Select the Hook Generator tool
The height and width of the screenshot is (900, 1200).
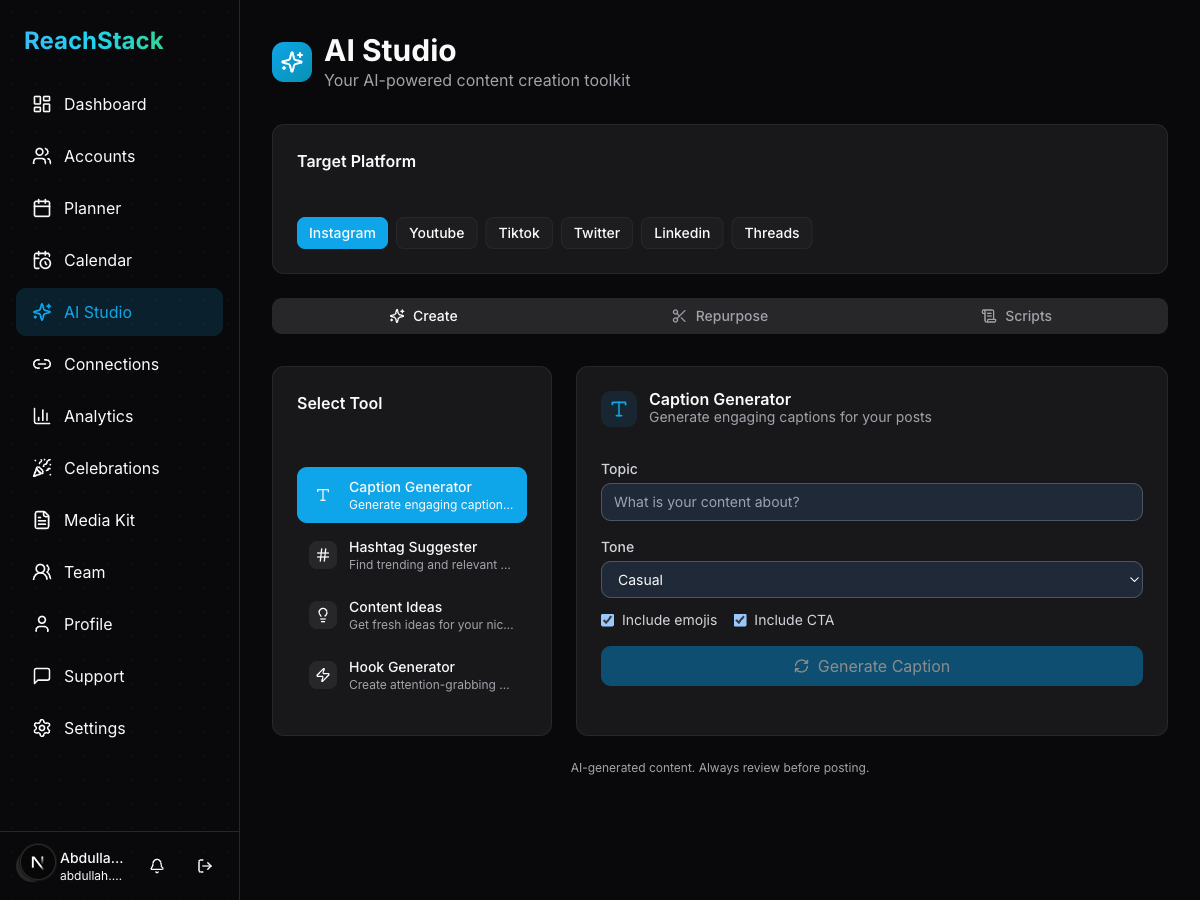(412, 675)
